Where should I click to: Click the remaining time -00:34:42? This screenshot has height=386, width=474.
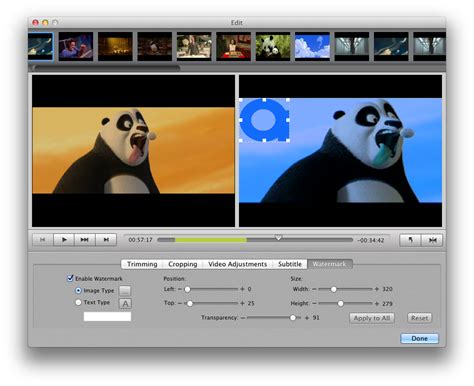[x=371, y=240]
